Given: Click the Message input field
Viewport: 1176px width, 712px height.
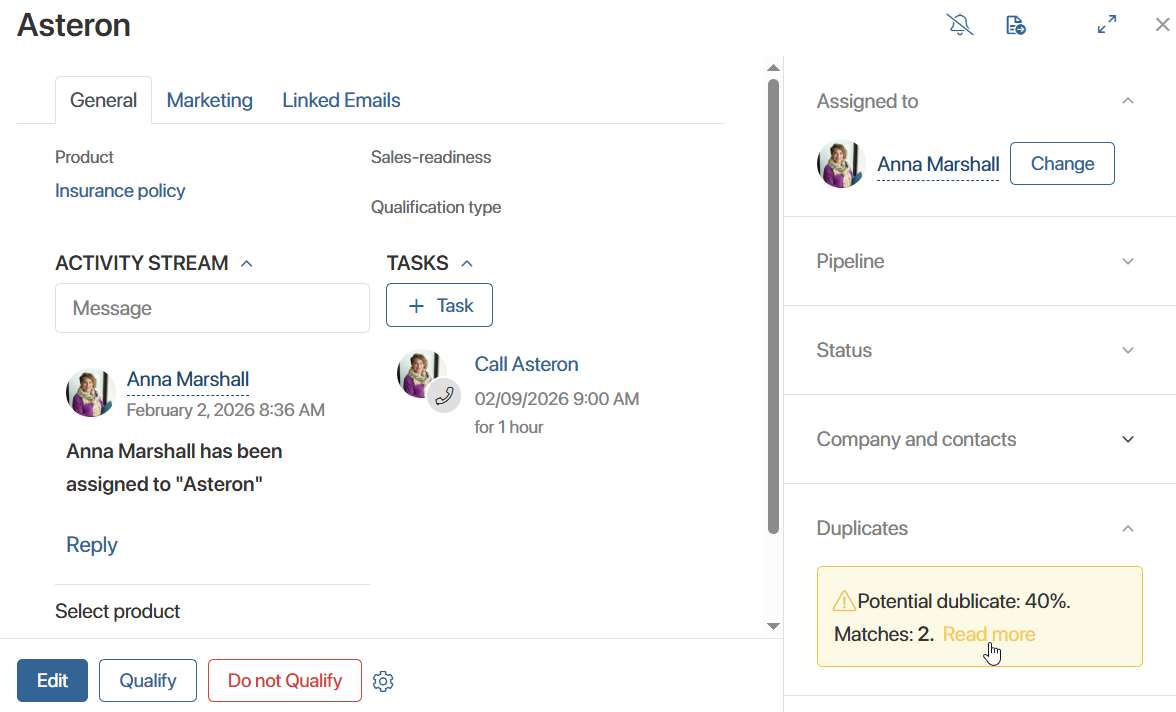Looking at the screenshot, I should coord(212,308).
